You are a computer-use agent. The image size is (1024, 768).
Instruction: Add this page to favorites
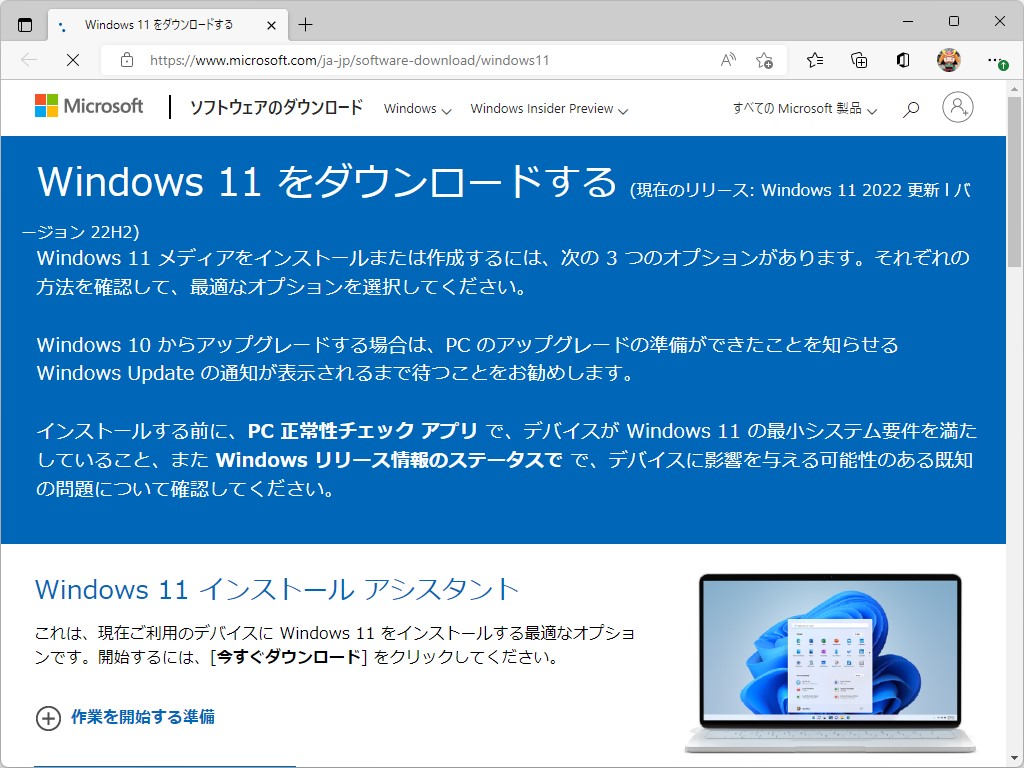(x=763, y=60)
